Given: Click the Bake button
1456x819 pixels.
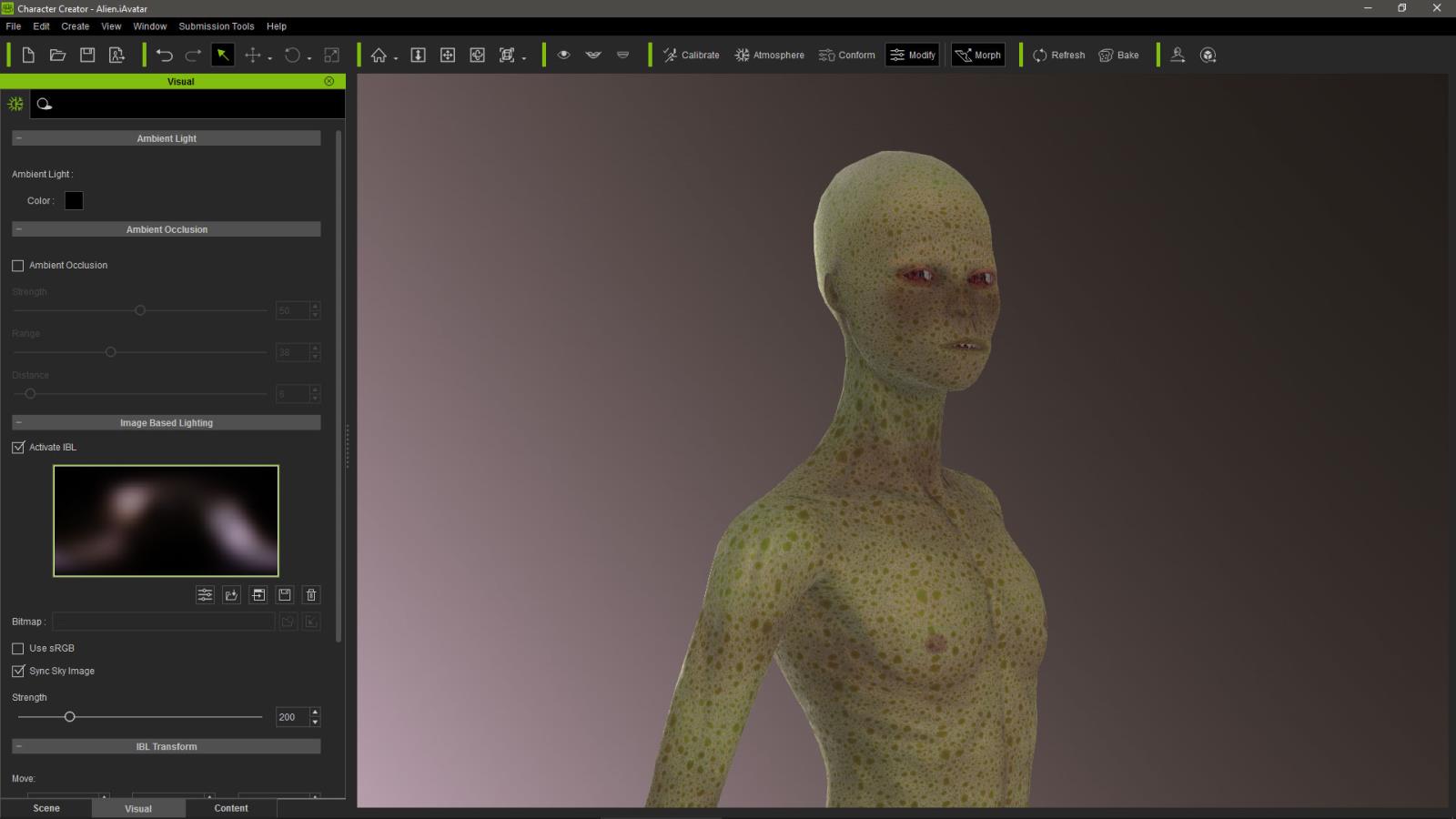Looking at the screenshot, I should coord(1118,55).
